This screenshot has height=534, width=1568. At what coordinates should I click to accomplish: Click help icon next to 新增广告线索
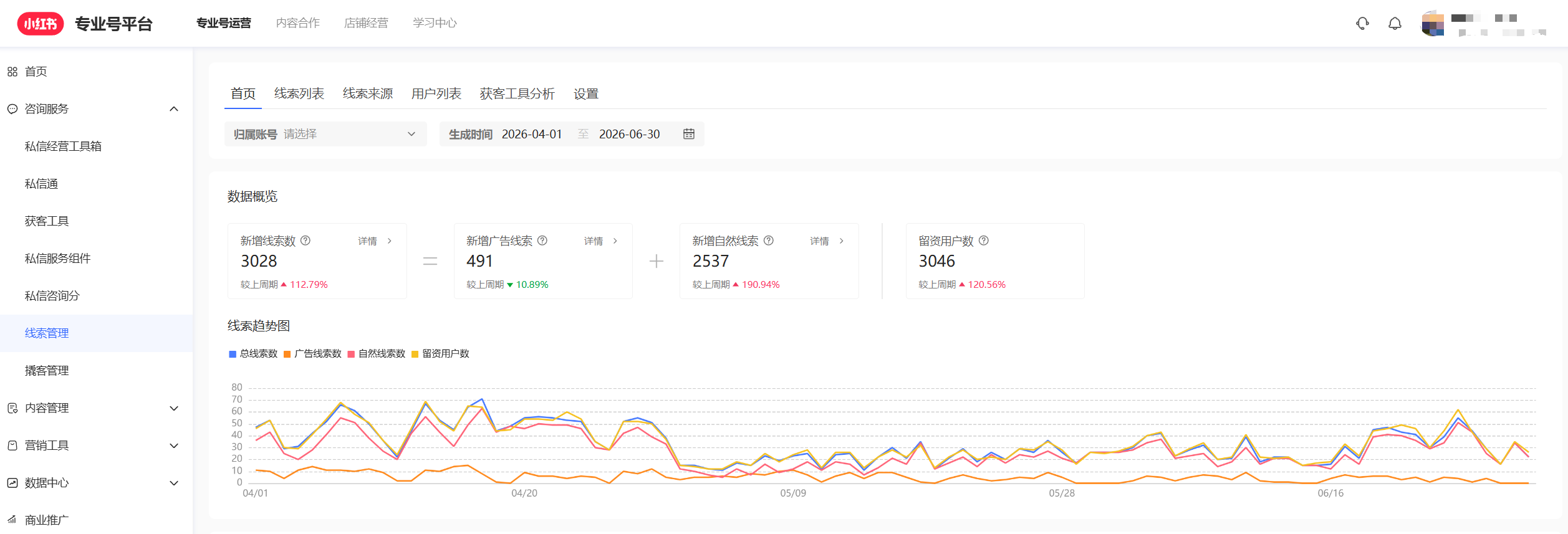542,241
